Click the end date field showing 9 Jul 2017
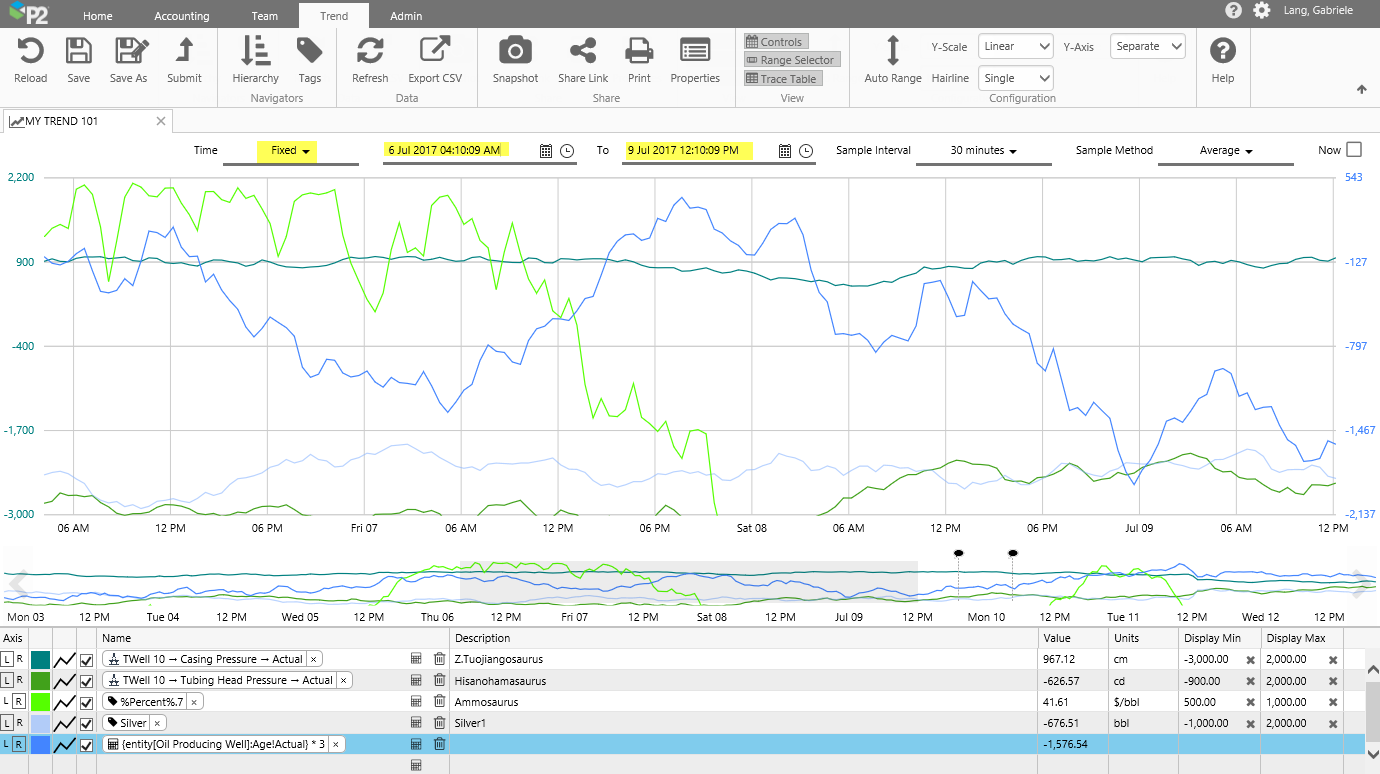1380x774 pixels. (x=690, y=150)
